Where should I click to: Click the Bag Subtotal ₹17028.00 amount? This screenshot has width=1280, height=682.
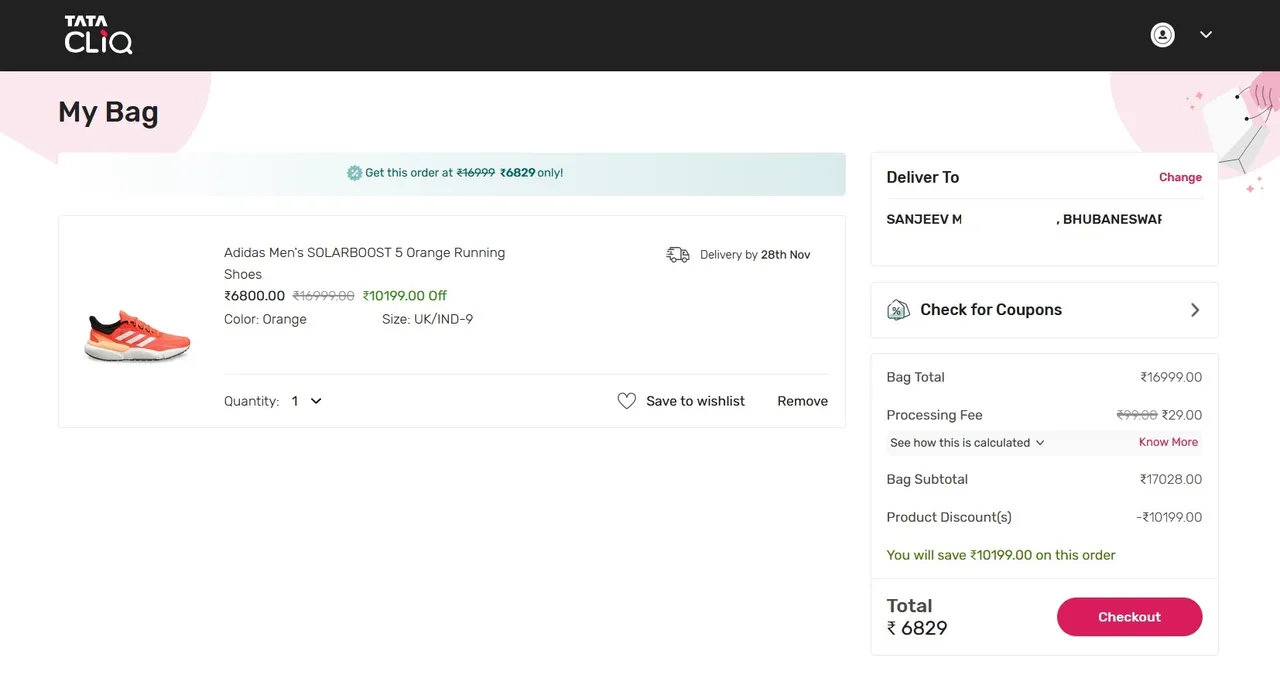[x=1171, y=479]
